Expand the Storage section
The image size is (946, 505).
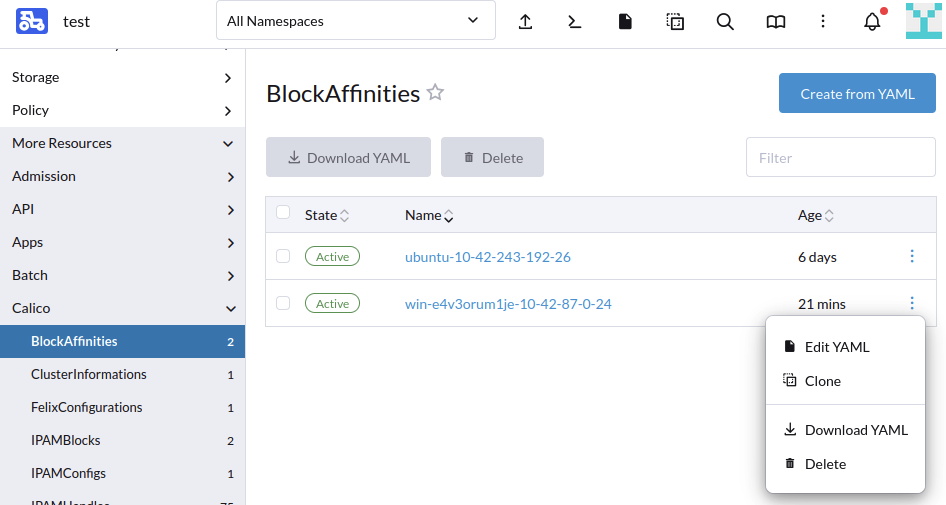122,77
